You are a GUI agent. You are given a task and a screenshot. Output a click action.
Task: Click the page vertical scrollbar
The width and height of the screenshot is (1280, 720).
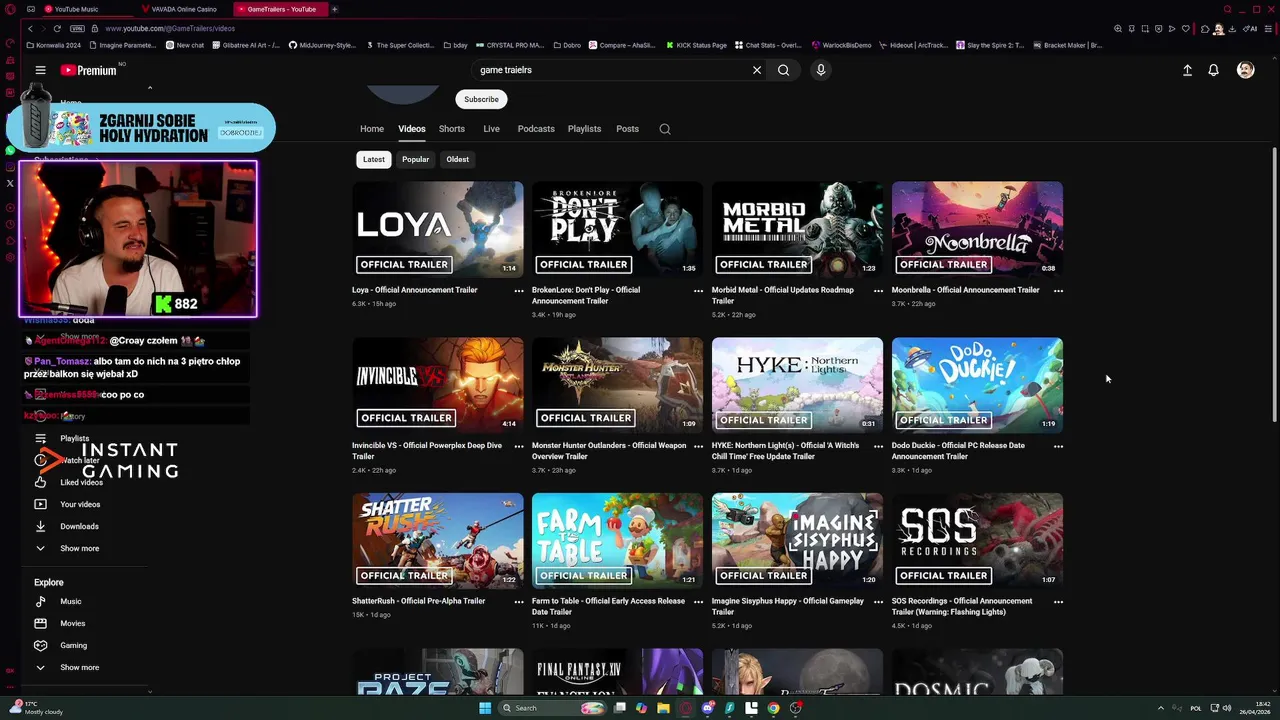point(1274,285)
